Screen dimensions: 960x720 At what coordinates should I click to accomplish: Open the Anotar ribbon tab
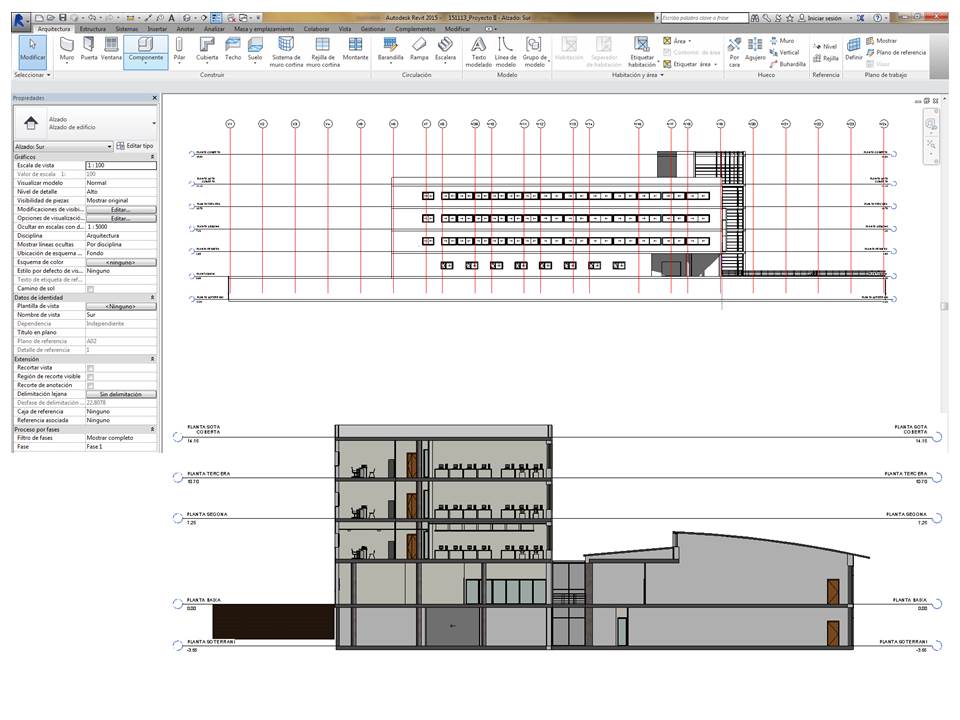(x=186, y=29)
